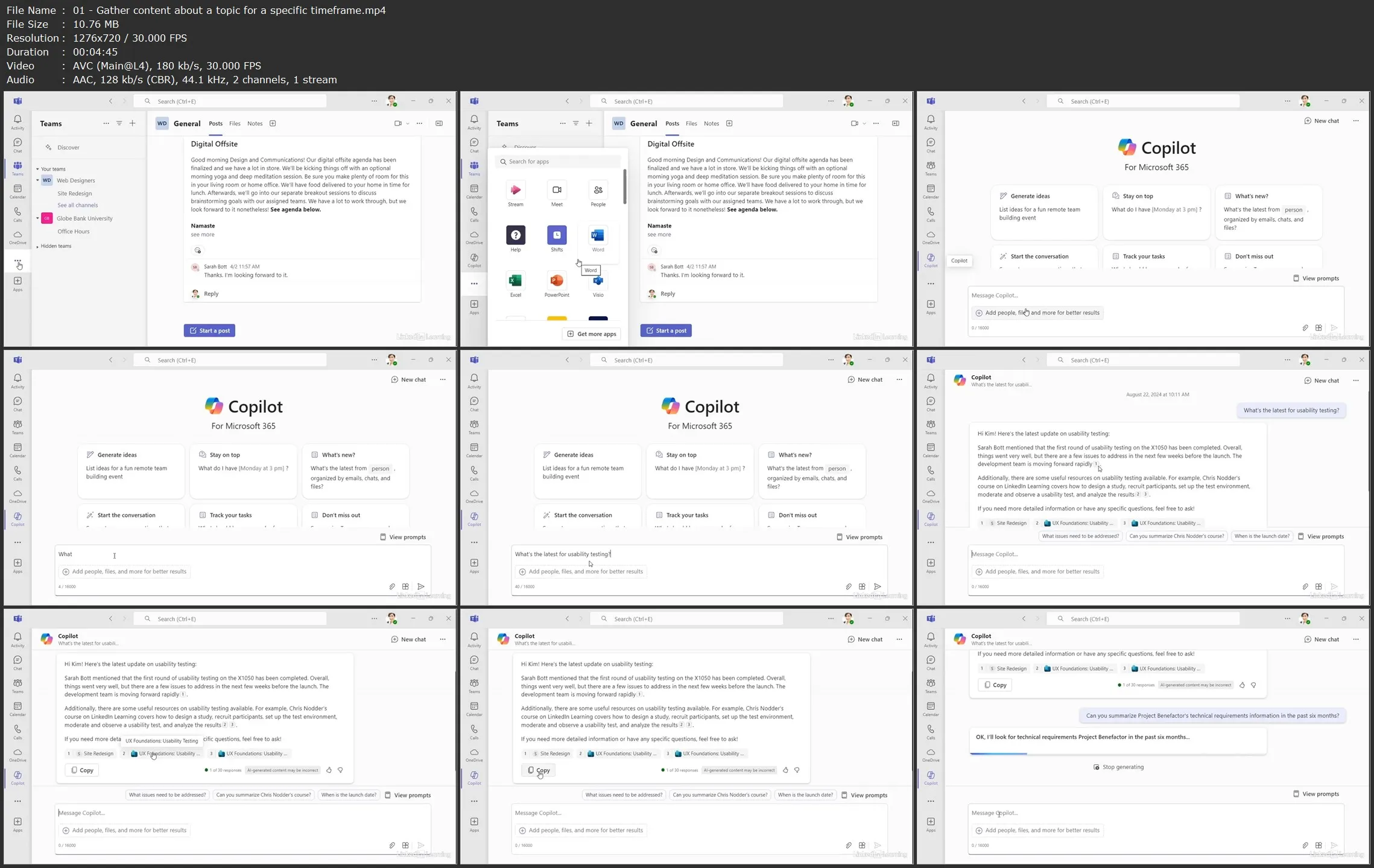
Task: Click the Help app icon in the flyout
Action: [515, 235]
